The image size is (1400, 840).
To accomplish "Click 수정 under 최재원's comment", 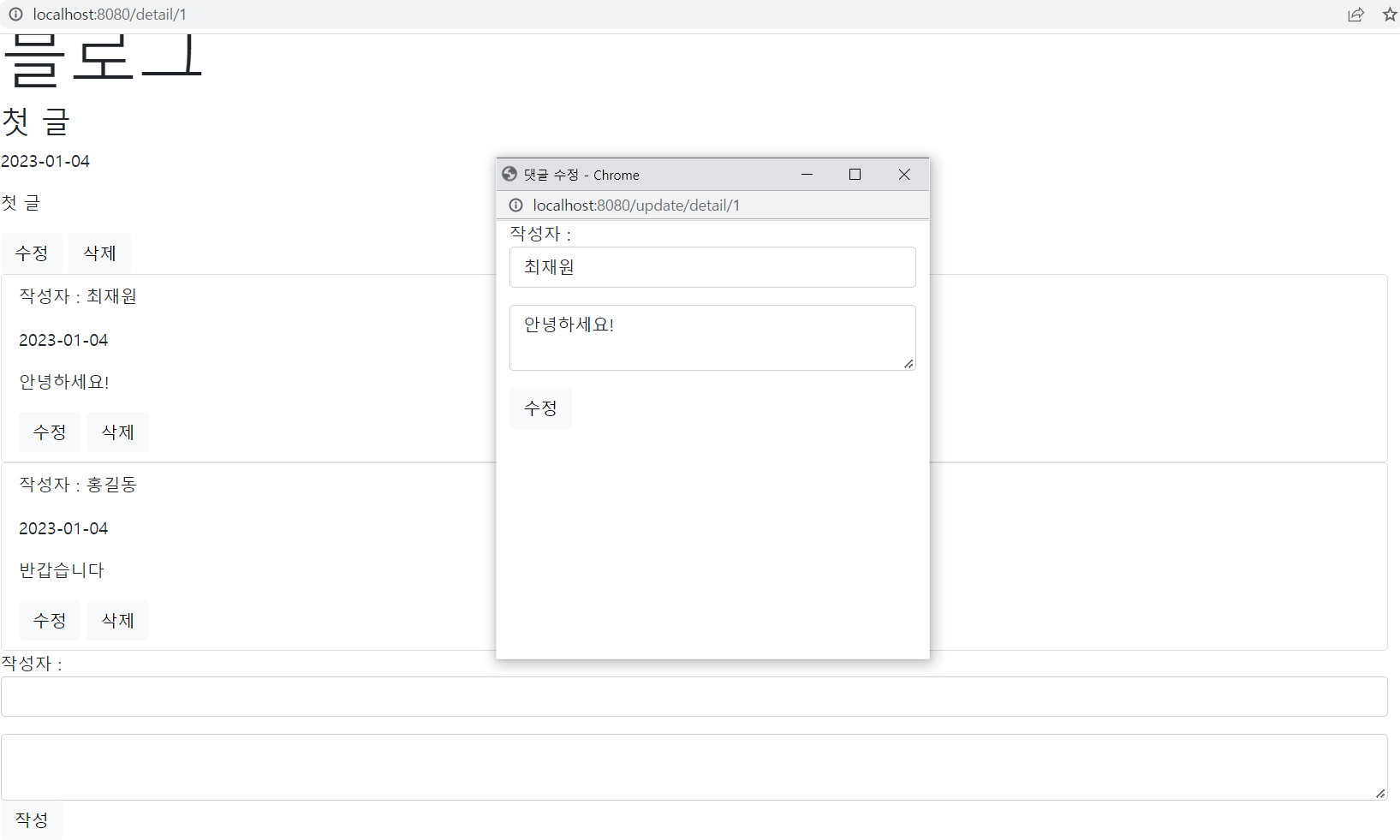I will click(x=49, y=432).
